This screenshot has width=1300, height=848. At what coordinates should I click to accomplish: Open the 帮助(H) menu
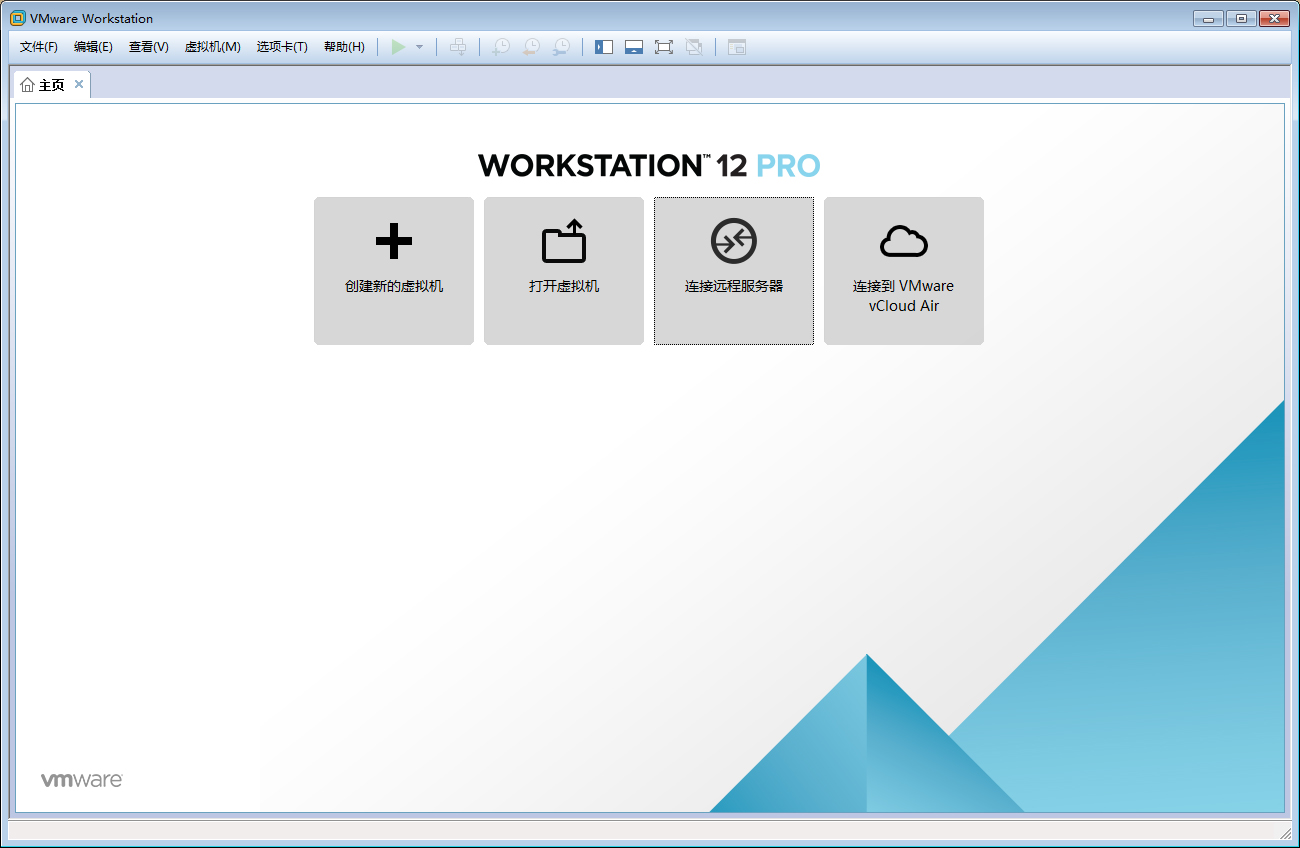[x=344, y=46]
